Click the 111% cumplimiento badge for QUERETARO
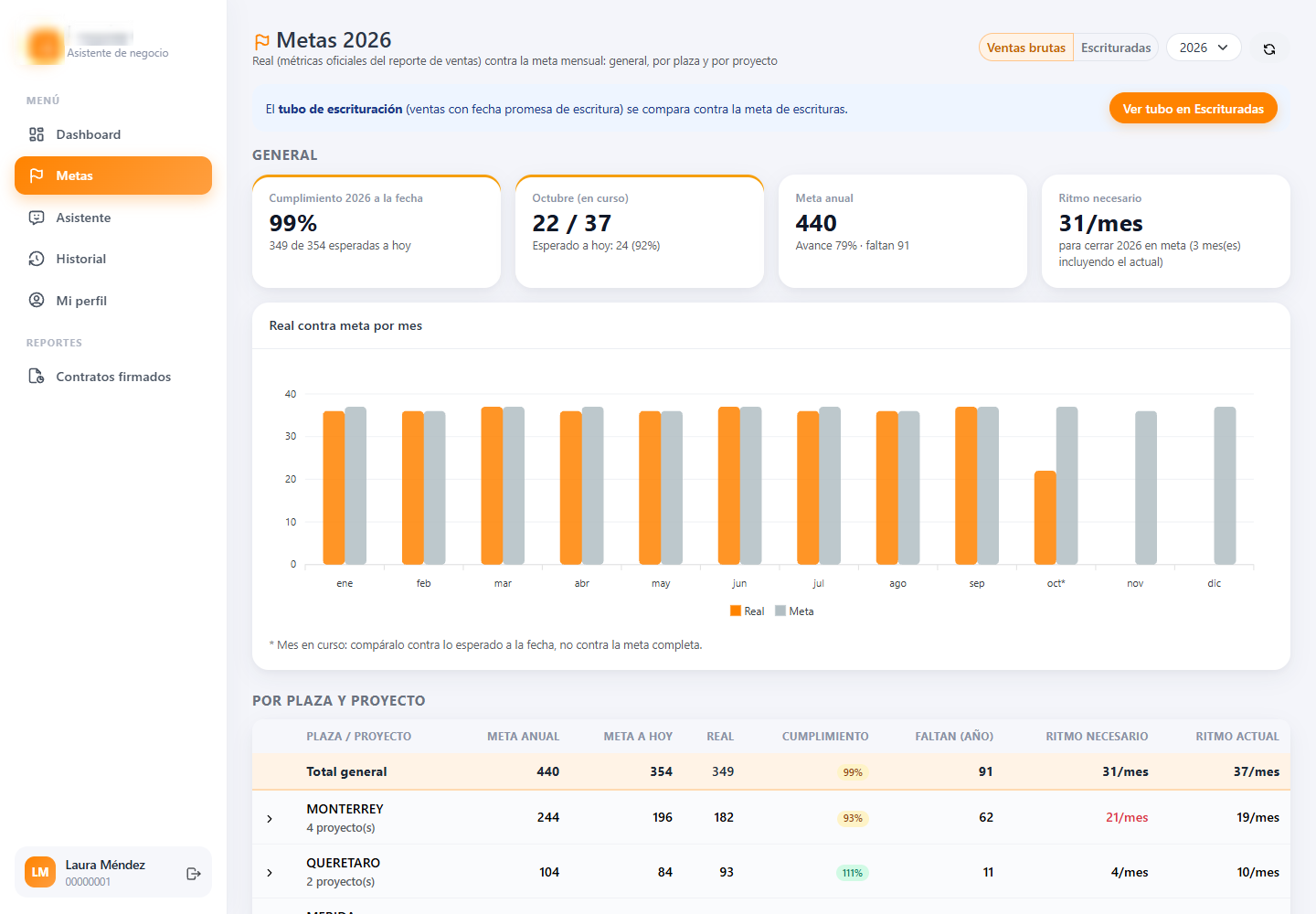 [x=853, y=873]
